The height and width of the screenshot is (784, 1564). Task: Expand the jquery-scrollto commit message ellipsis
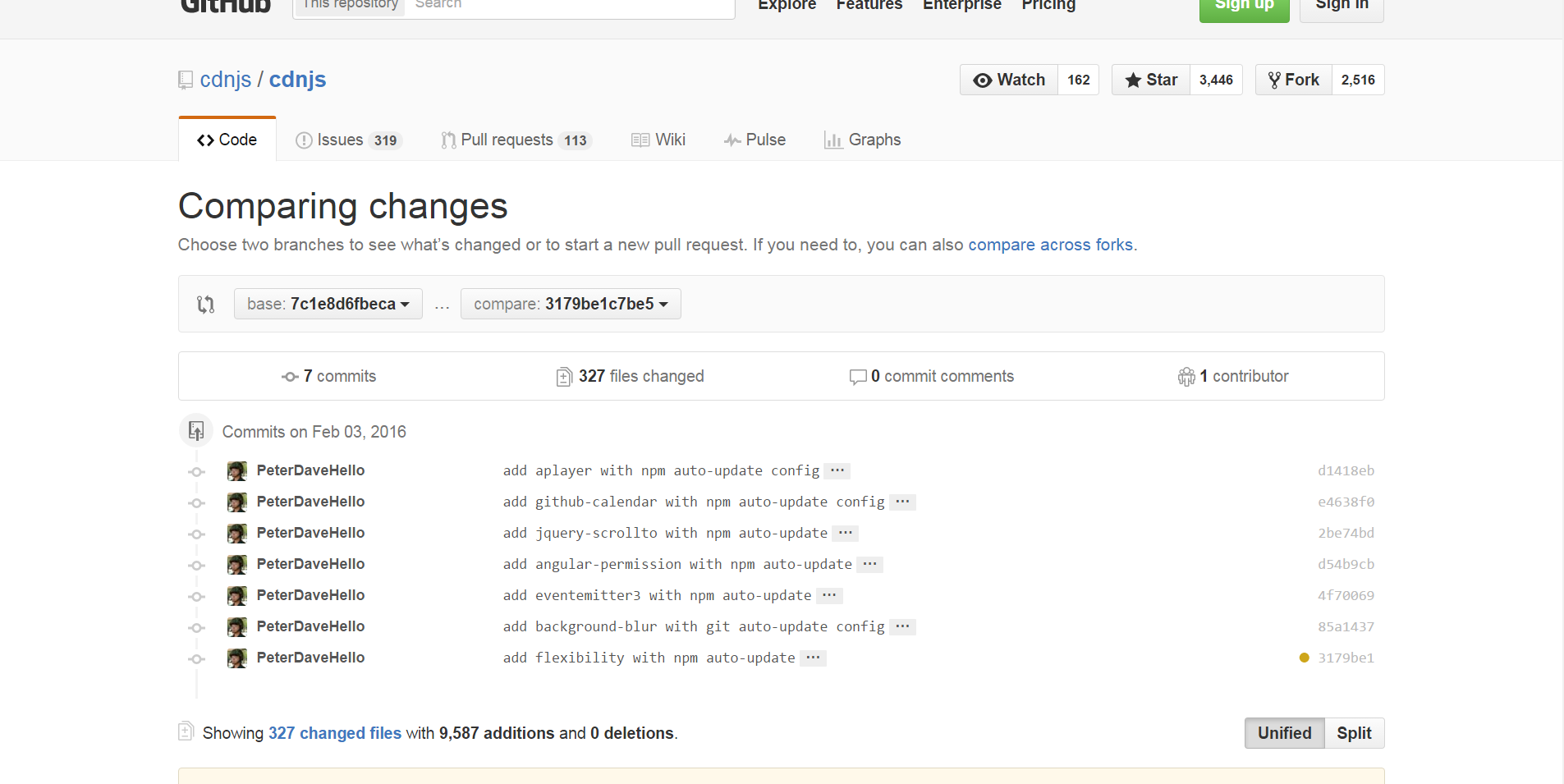point(846,533)
